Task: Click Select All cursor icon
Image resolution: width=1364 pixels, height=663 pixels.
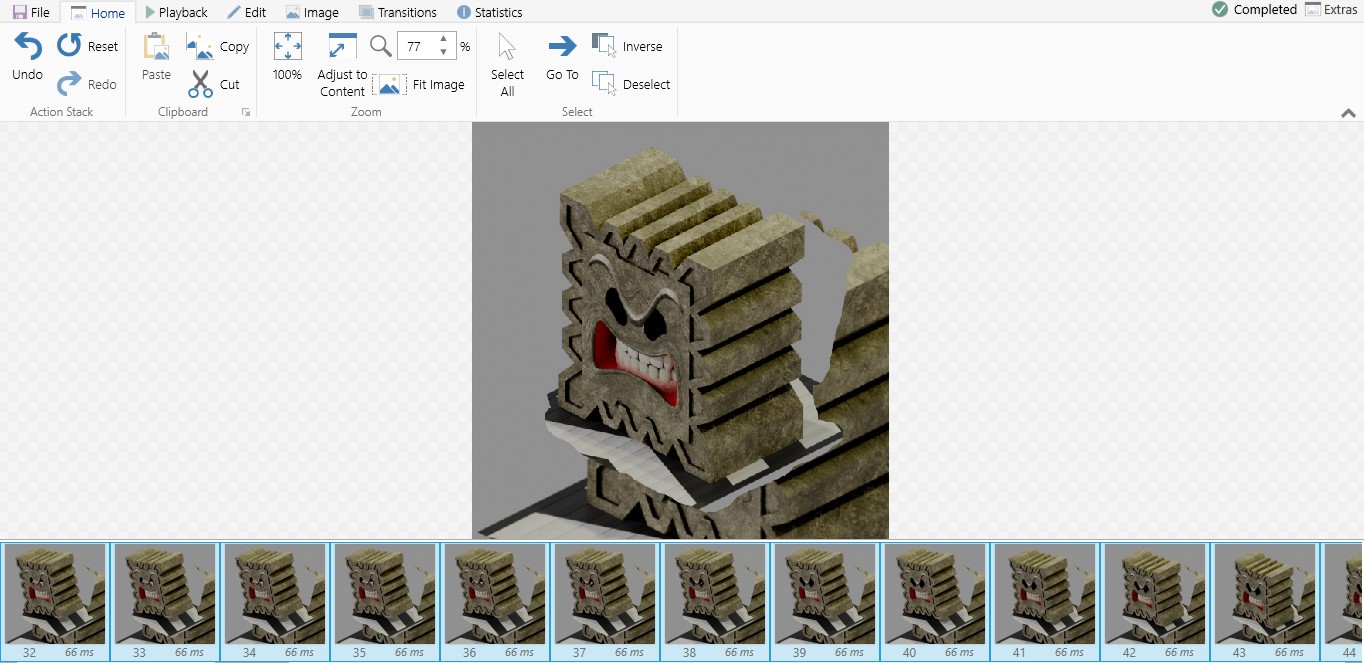Action: [507, 46]
